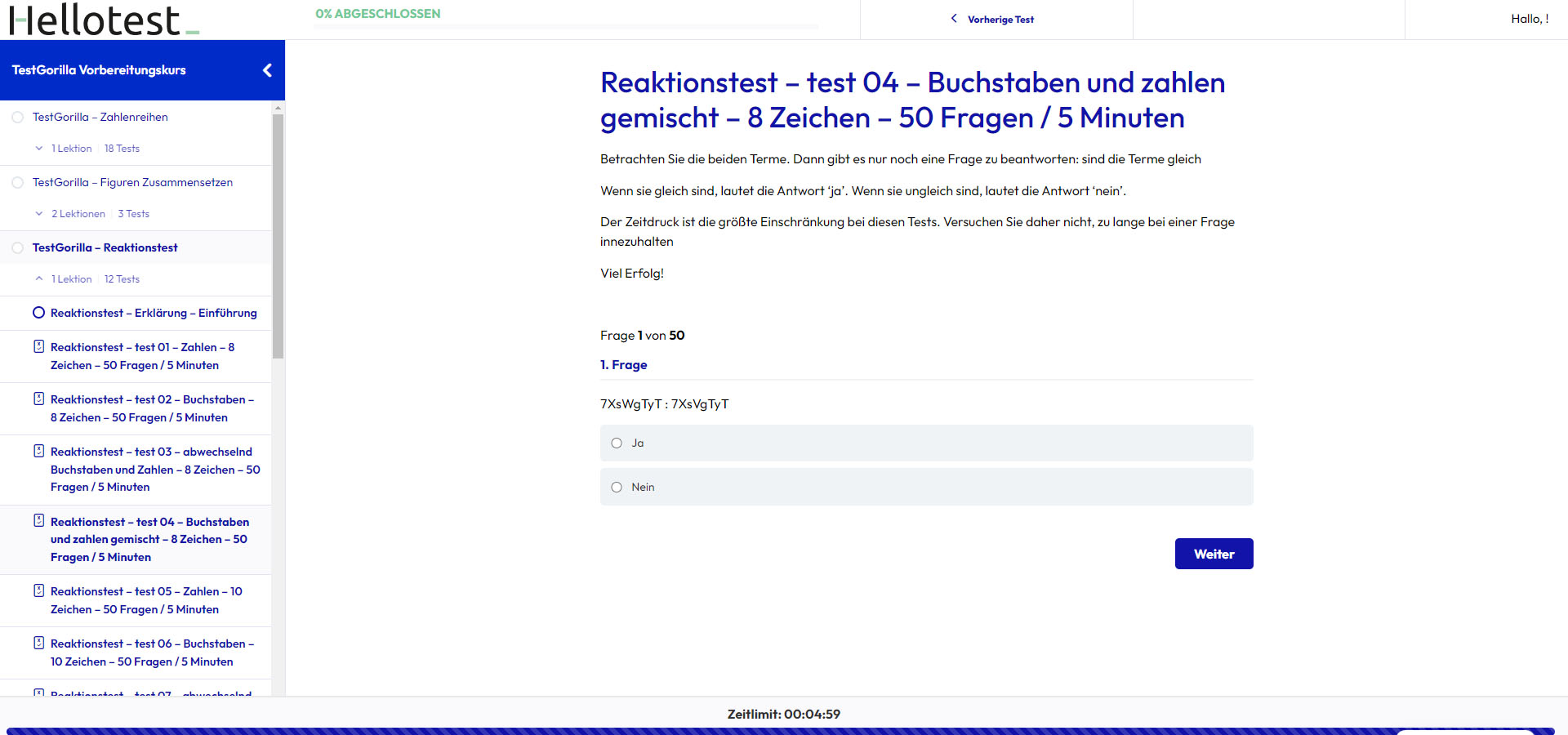The width and height of the screenshot is (1568, 735).
Task: Open Reaktionstest – Erklärung – Einführung lesson
Action: pos(154,313)
